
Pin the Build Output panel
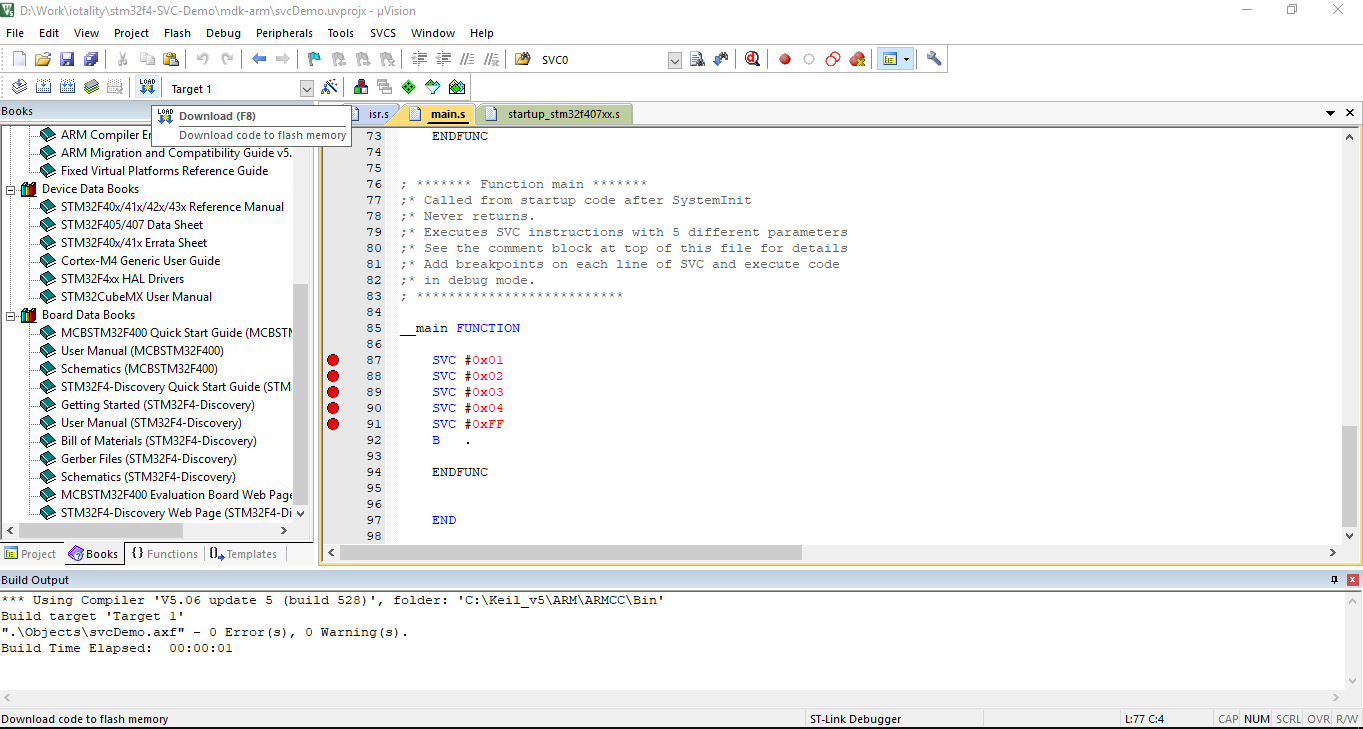pos(1334,580)
